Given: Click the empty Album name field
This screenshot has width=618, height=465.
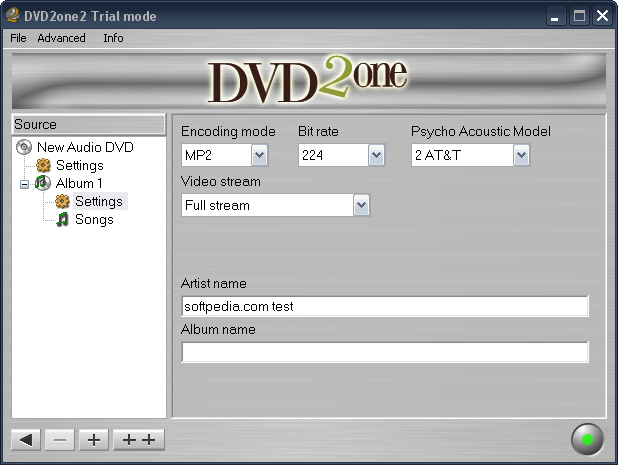Looking at the screenshot, I should (x=385, y=352).
